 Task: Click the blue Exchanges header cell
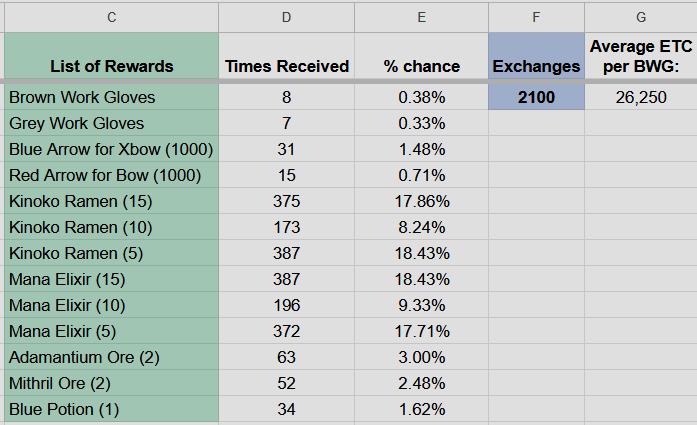point(536,57)
